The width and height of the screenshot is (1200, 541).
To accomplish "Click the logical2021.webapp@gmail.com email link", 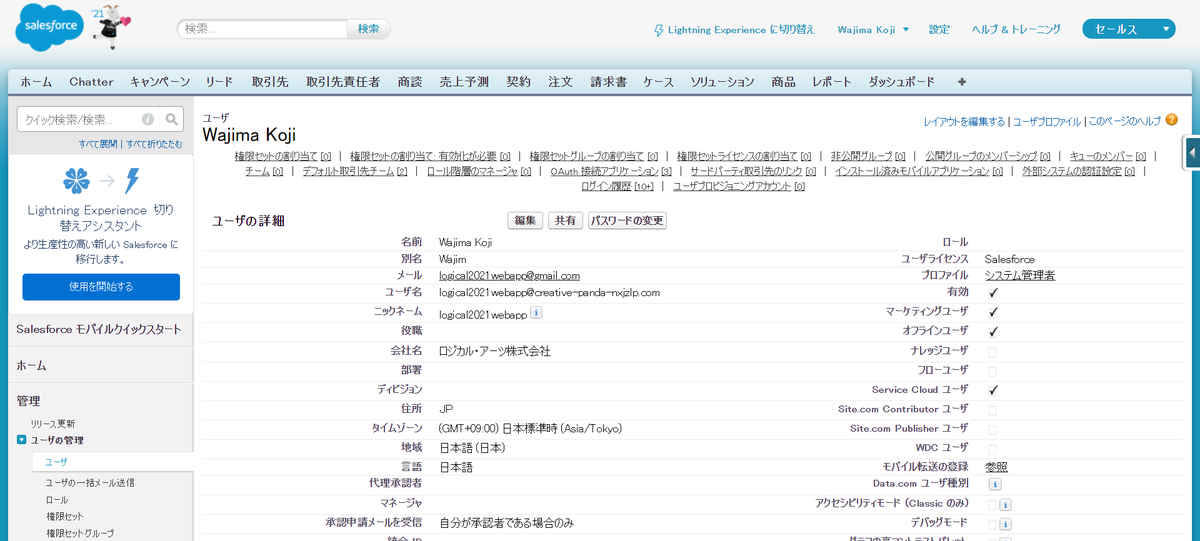I will tap(509, 275).
